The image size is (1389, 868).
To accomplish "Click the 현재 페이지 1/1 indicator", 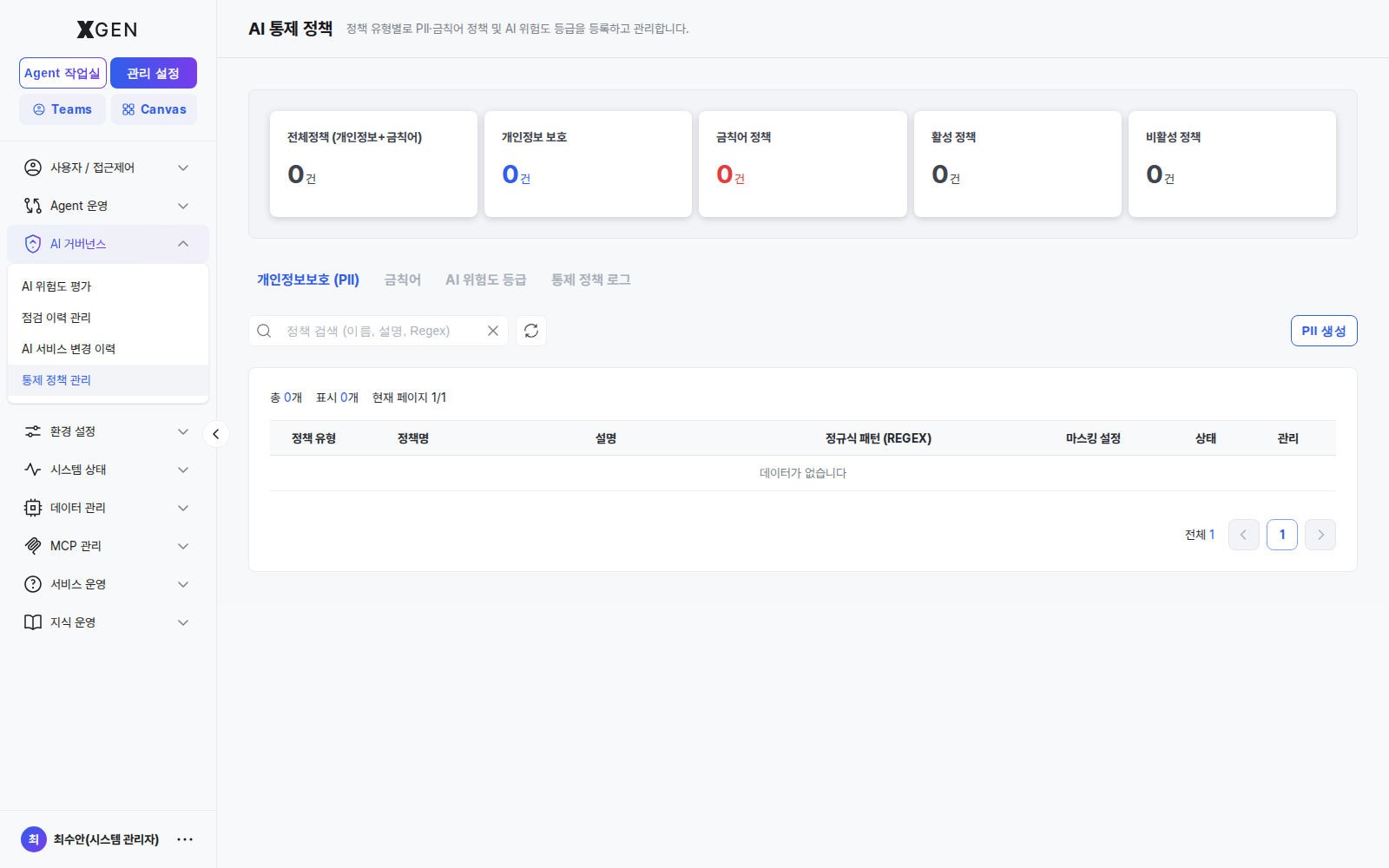I will [x=409, y=398].
